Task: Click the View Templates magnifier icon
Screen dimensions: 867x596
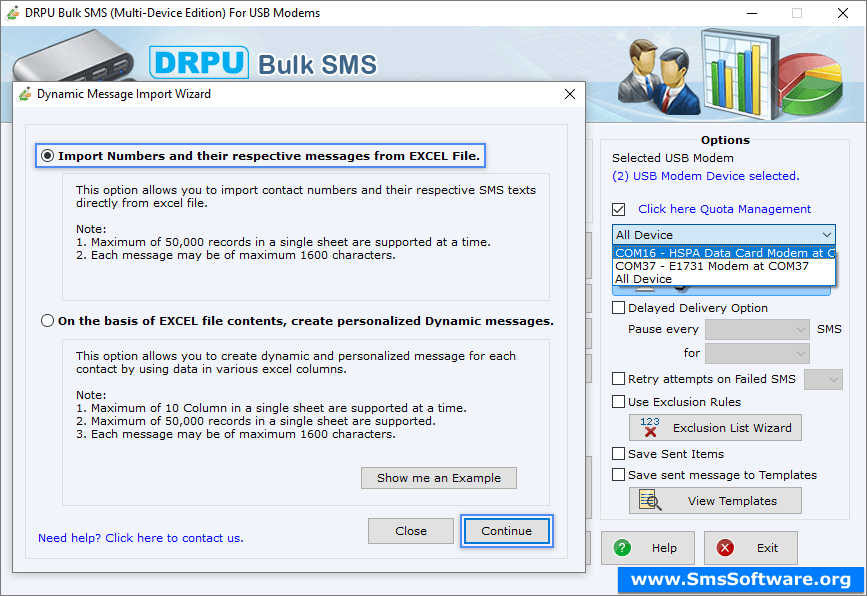Action: [650, 500]
